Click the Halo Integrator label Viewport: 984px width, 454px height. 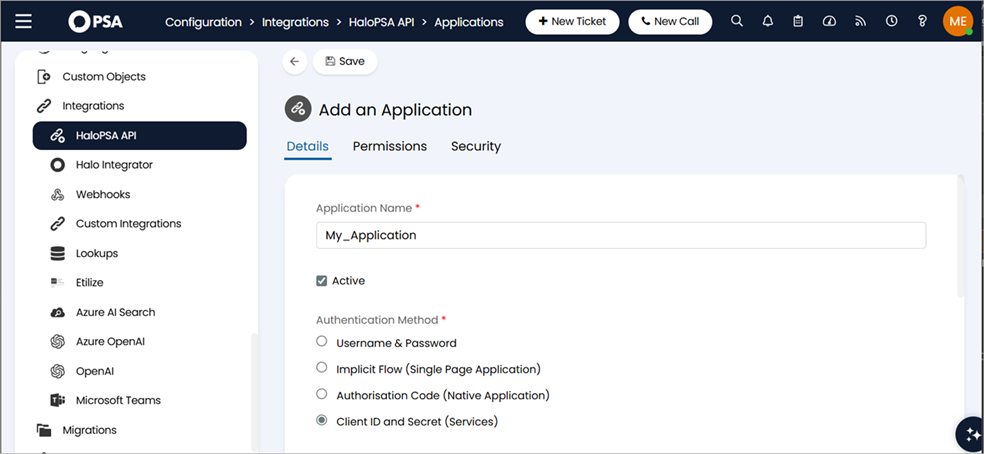tap(114, 165)
